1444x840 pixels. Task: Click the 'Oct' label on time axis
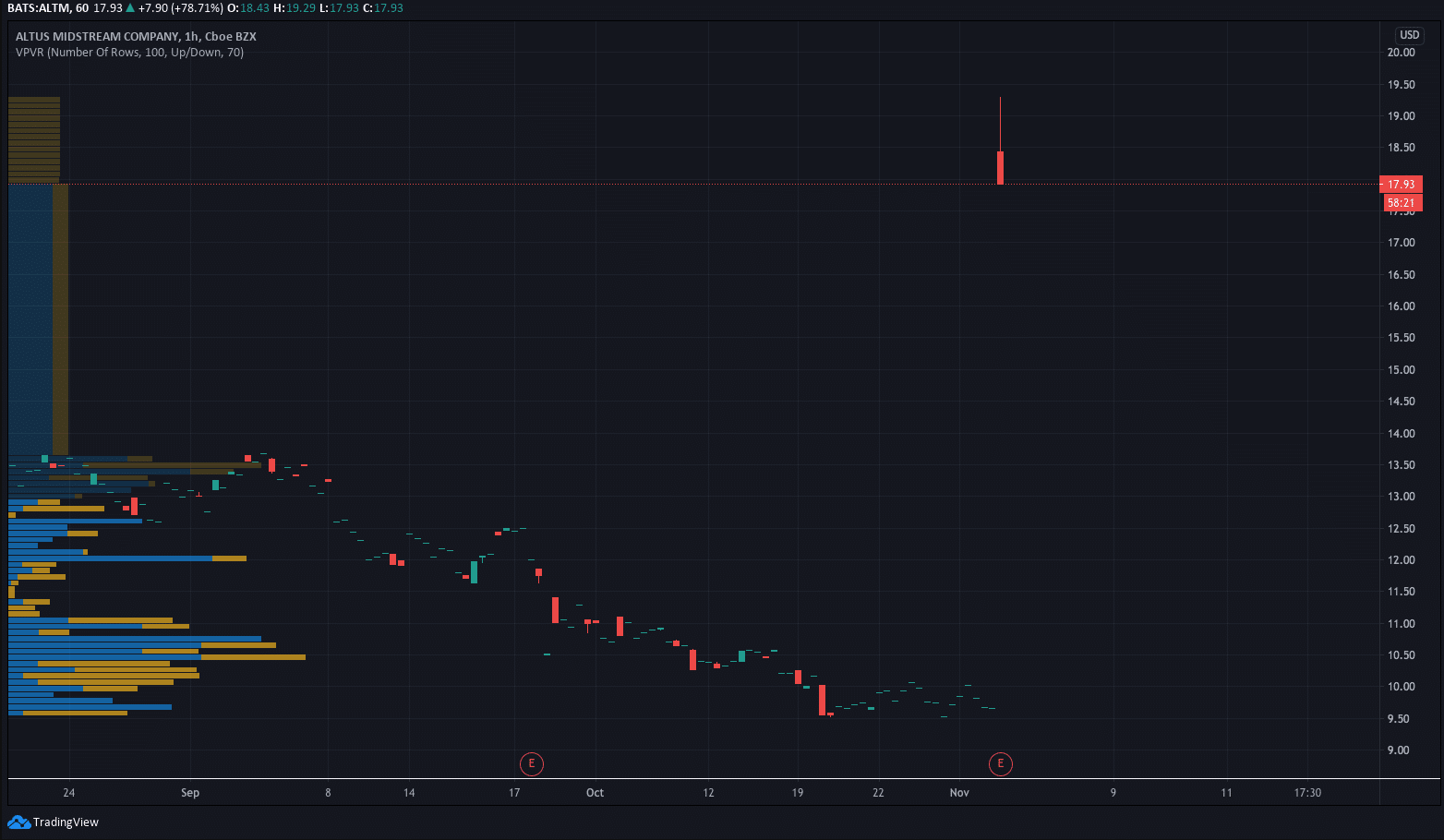tap(595, 793)
